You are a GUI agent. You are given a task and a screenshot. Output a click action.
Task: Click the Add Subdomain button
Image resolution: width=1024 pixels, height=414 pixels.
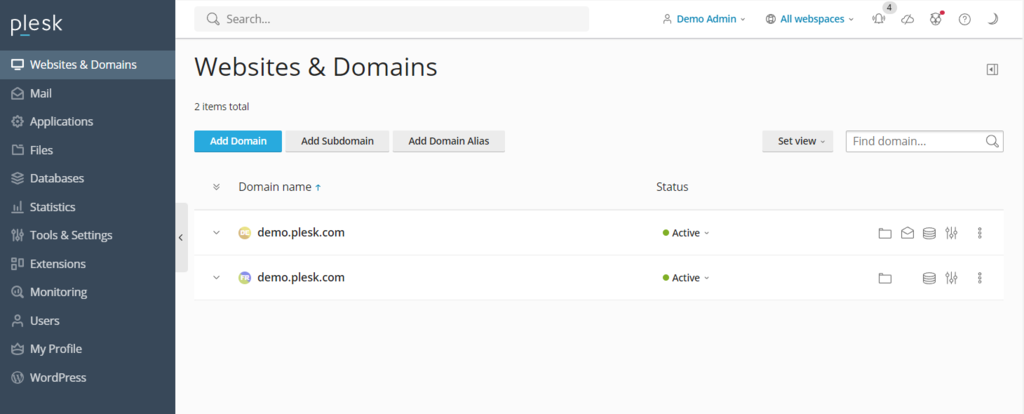coord(337,141)
